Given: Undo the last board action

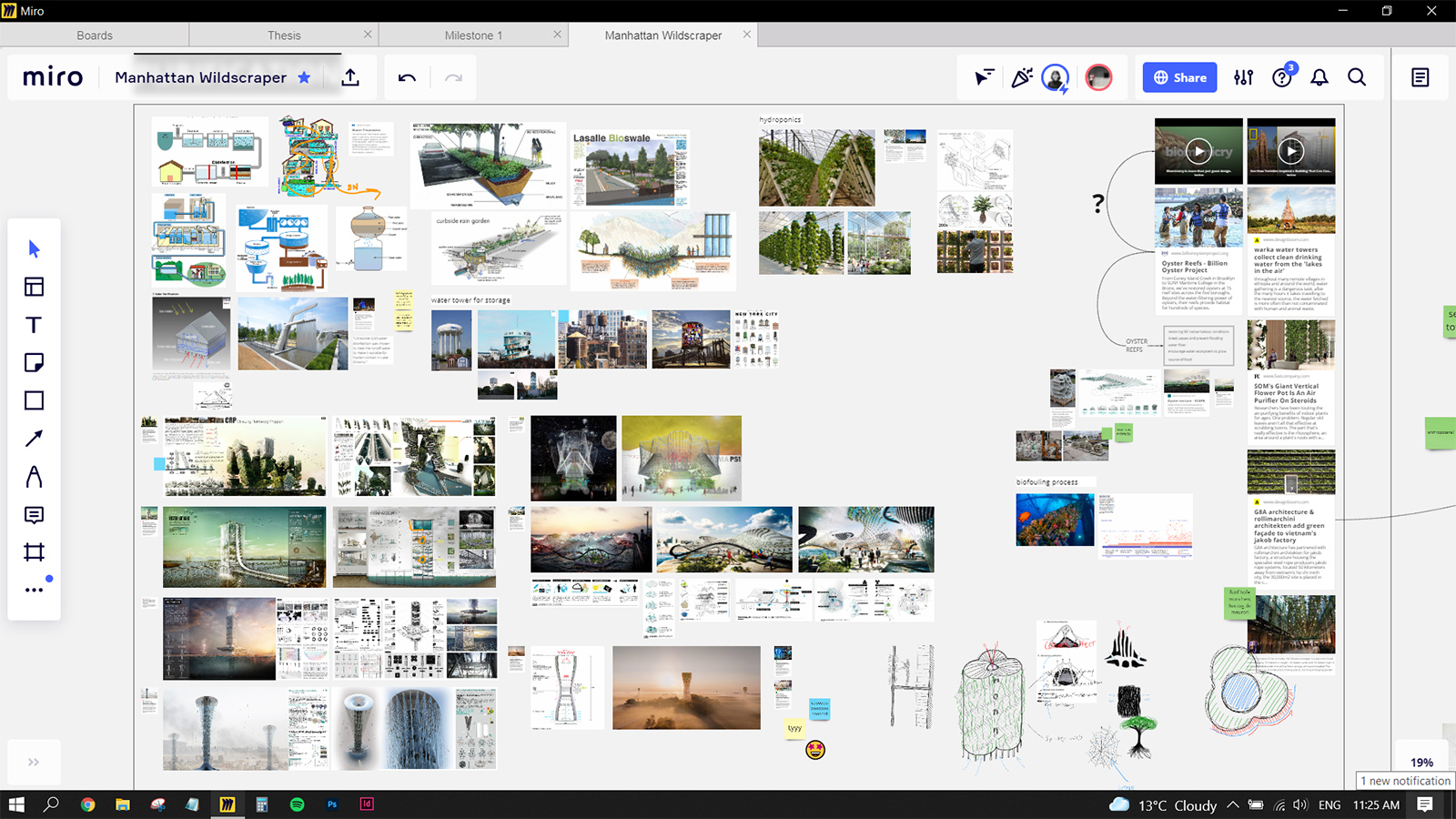Looking at the screenshot, I should tap(406, 77).
